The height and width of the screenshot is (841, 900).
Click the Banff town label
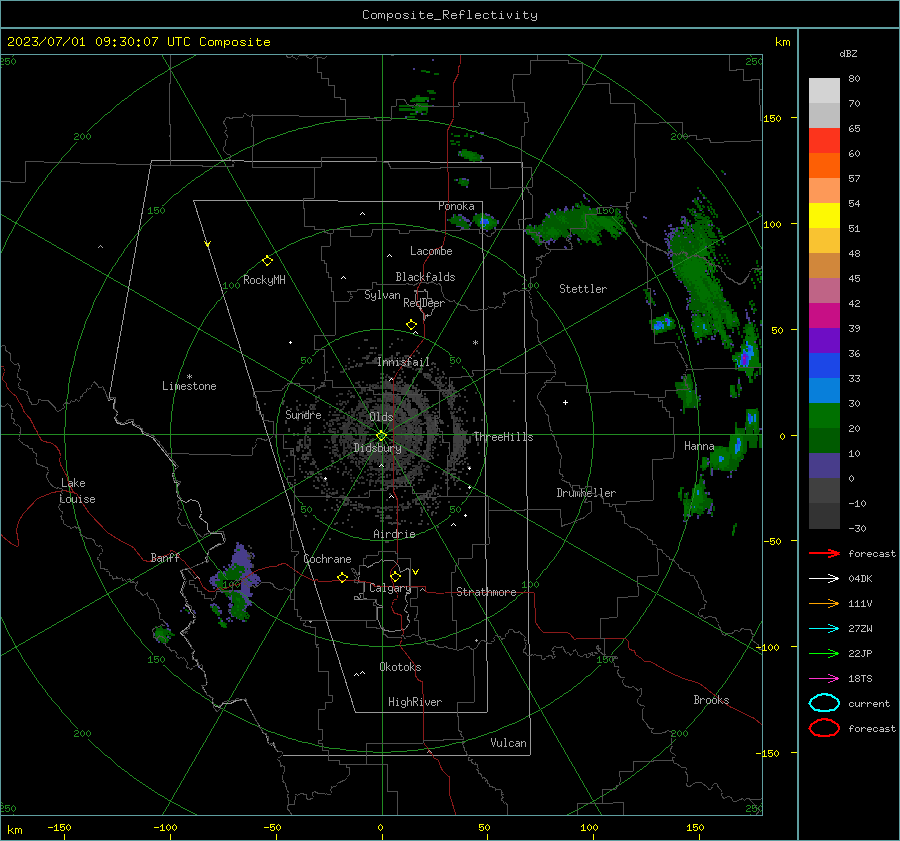coord(165,557)
